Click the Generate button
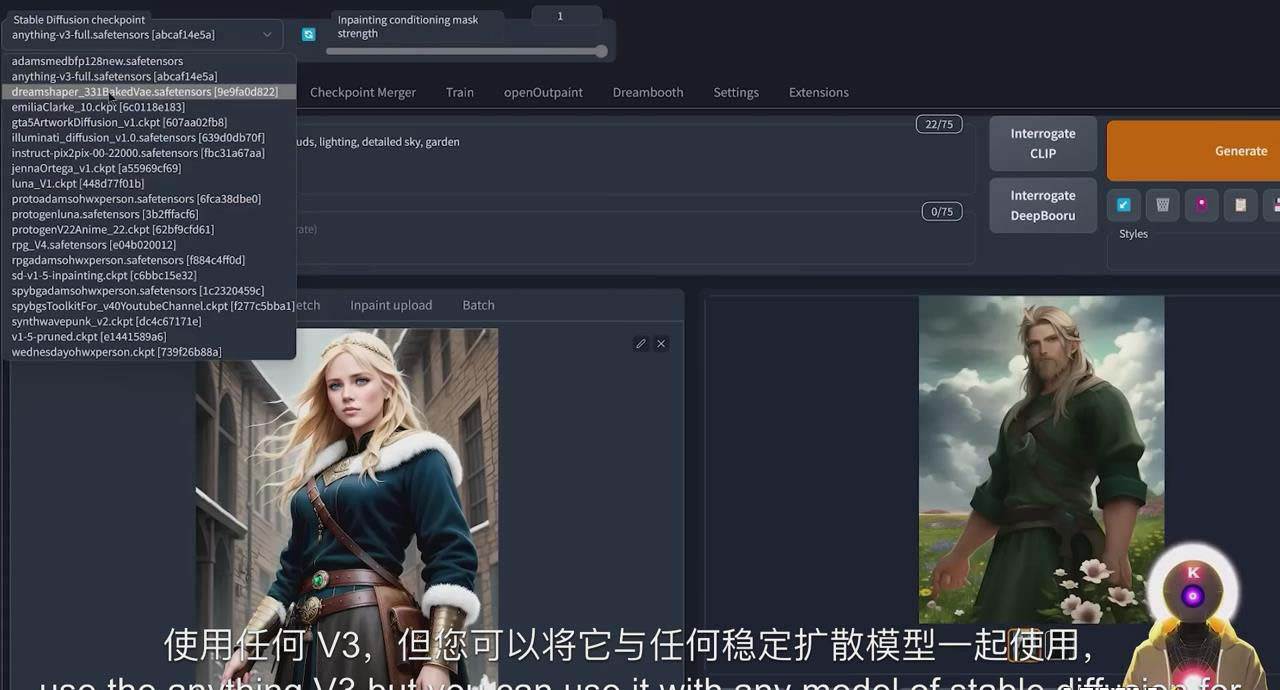Image resolution: width=1280 pixels, height=690 pixels. pos(1240,150)
